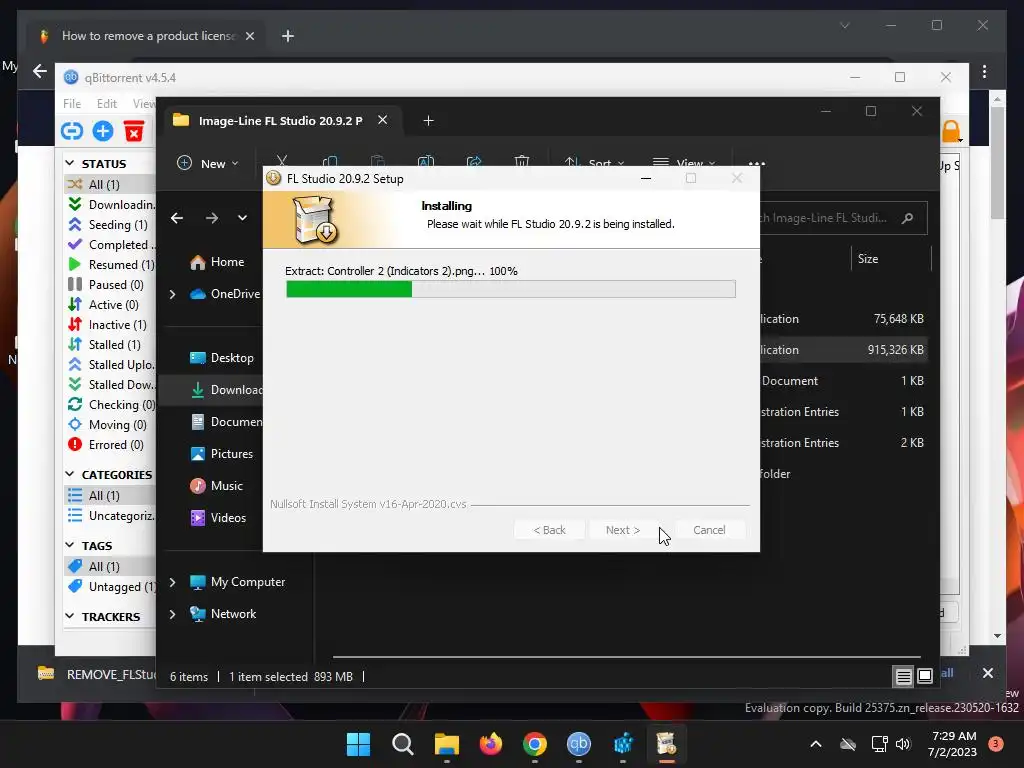Click the Delete trash icon in File Explorer toolbar
This screenshot has width=1024, height=768.
(x=521, y=161)
